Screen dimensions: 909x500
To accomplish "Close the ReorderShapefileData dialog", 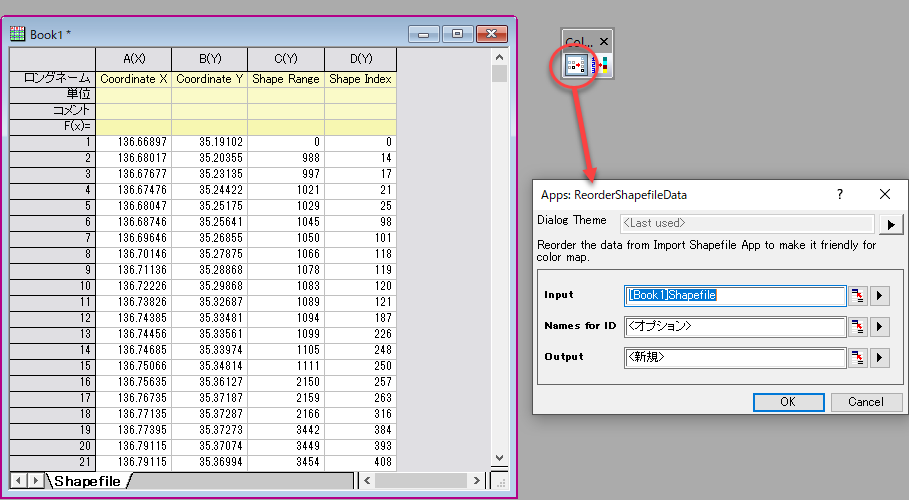I will (885, 194).
